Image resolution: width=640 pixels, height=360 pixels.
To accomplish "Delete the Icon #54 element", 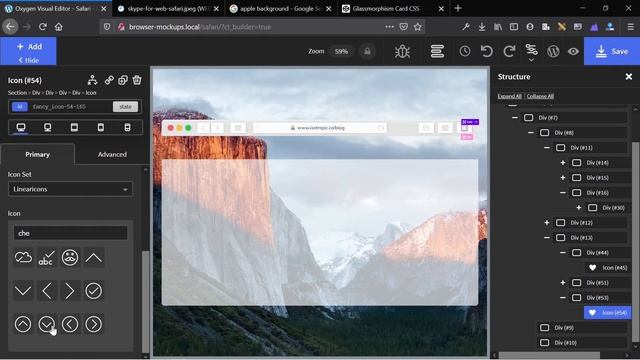I will (137, 80).
